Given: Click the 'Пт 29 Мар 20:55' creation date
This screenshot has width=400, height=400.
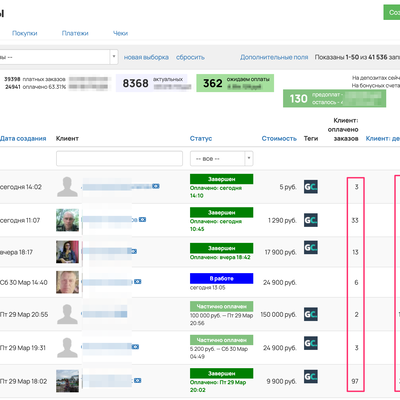Looking at the screenshot, I should 24,314.
